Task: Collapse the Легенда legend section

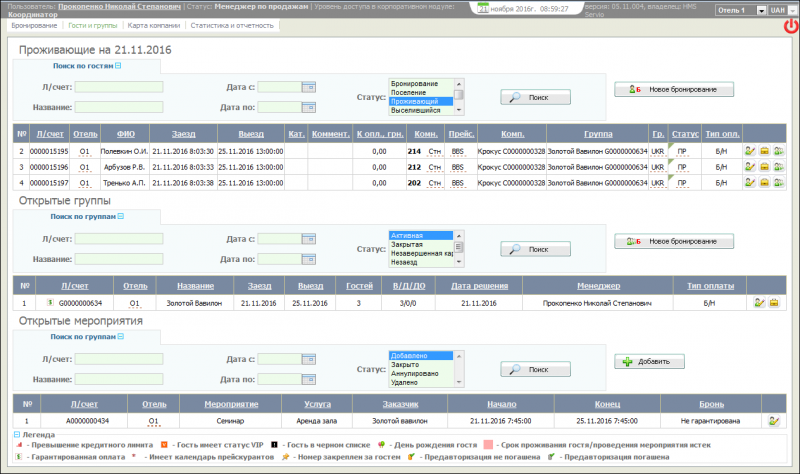Action: pos(15,435)
